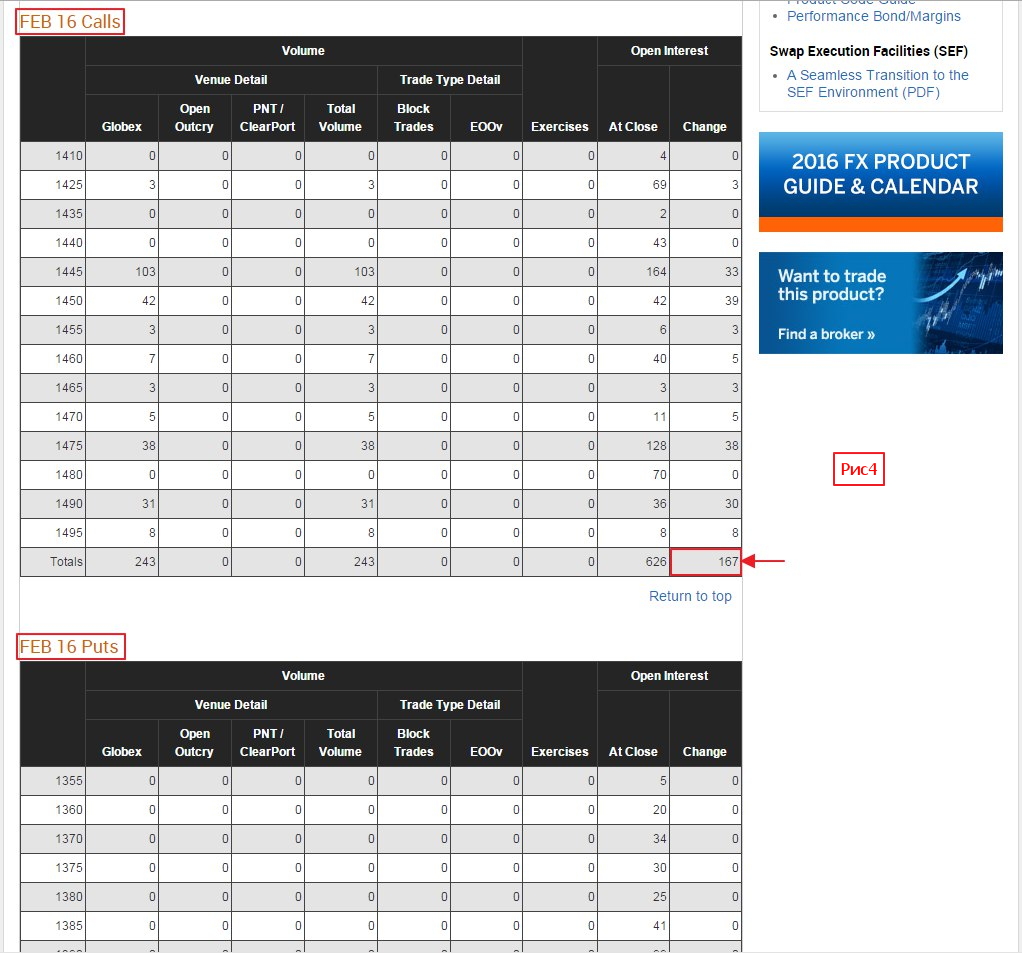Image resolution: width=1022 pixels, height=953 pixels.
Task: Select strike 1465 in the Calls table
Action: 69,388
